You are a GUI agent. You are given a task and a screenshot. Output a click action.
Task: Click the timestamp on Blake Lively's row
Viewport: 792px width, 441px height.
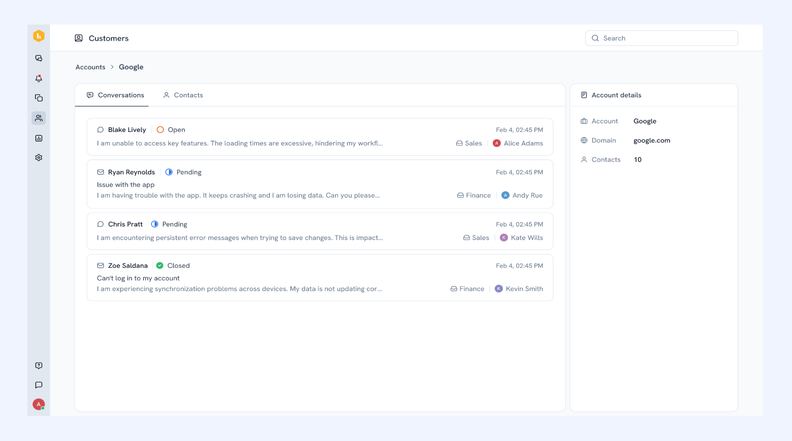[519, 130]
